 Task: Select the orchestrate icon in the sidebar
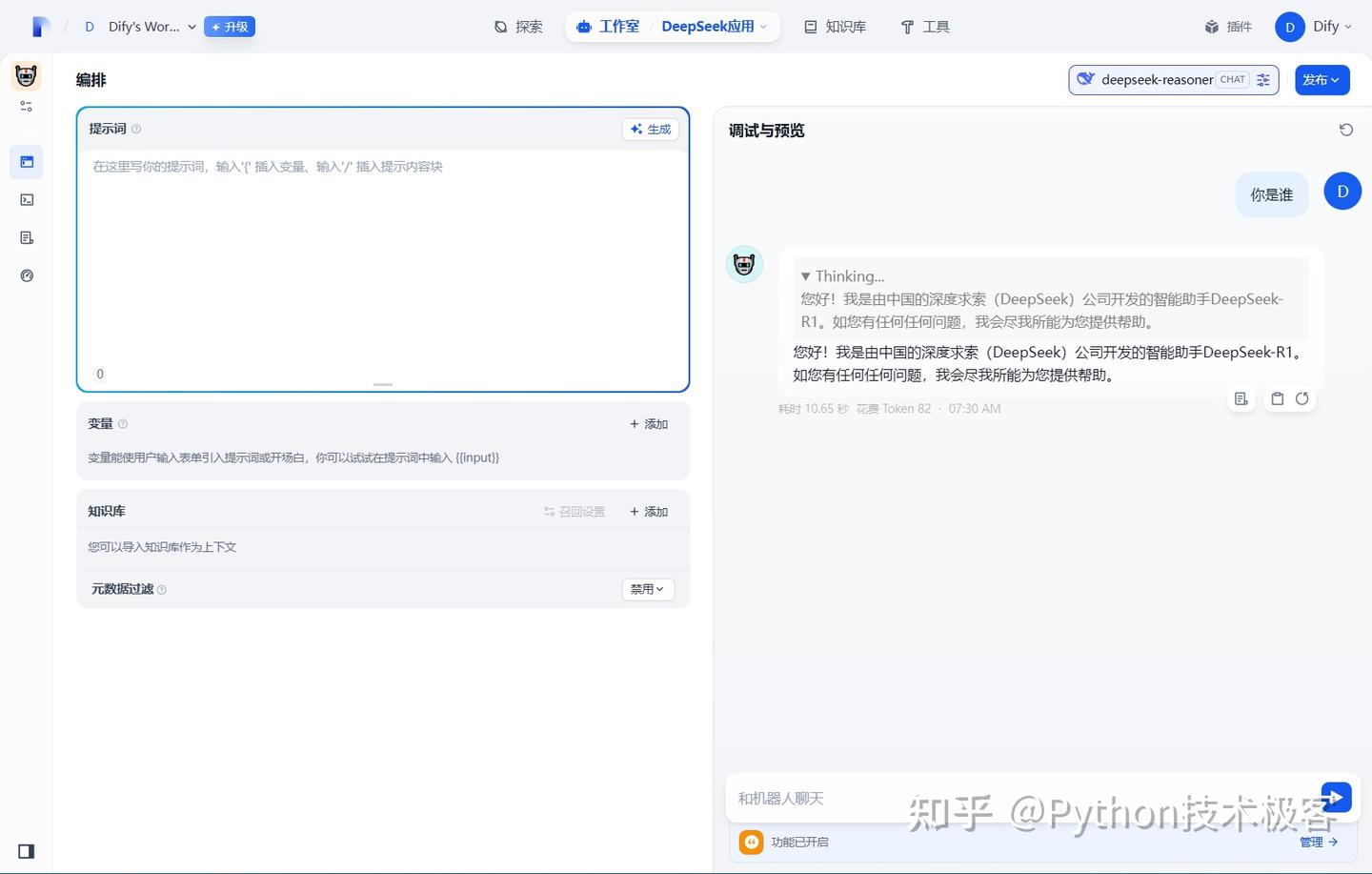pyautogui.click(x=27, y=162)
